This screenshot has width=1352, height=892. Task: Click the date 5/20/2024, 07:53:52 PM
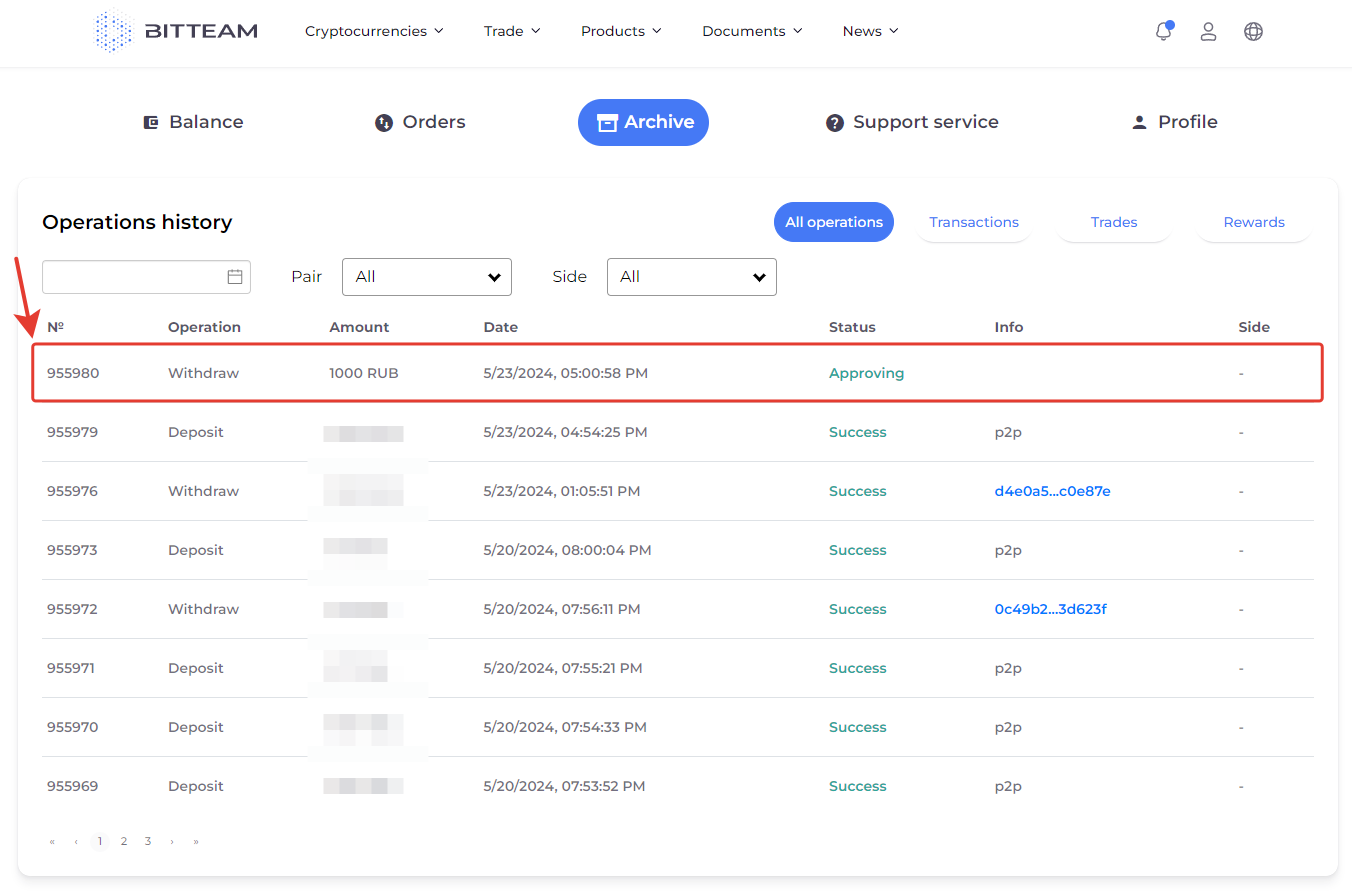click(x=564, y=786)
